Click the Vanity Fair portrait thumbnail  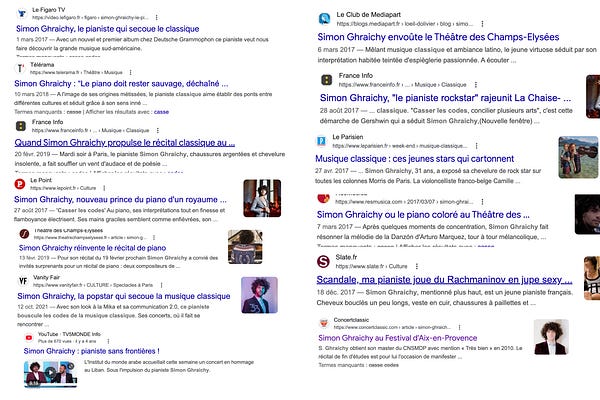pos(259,295)
